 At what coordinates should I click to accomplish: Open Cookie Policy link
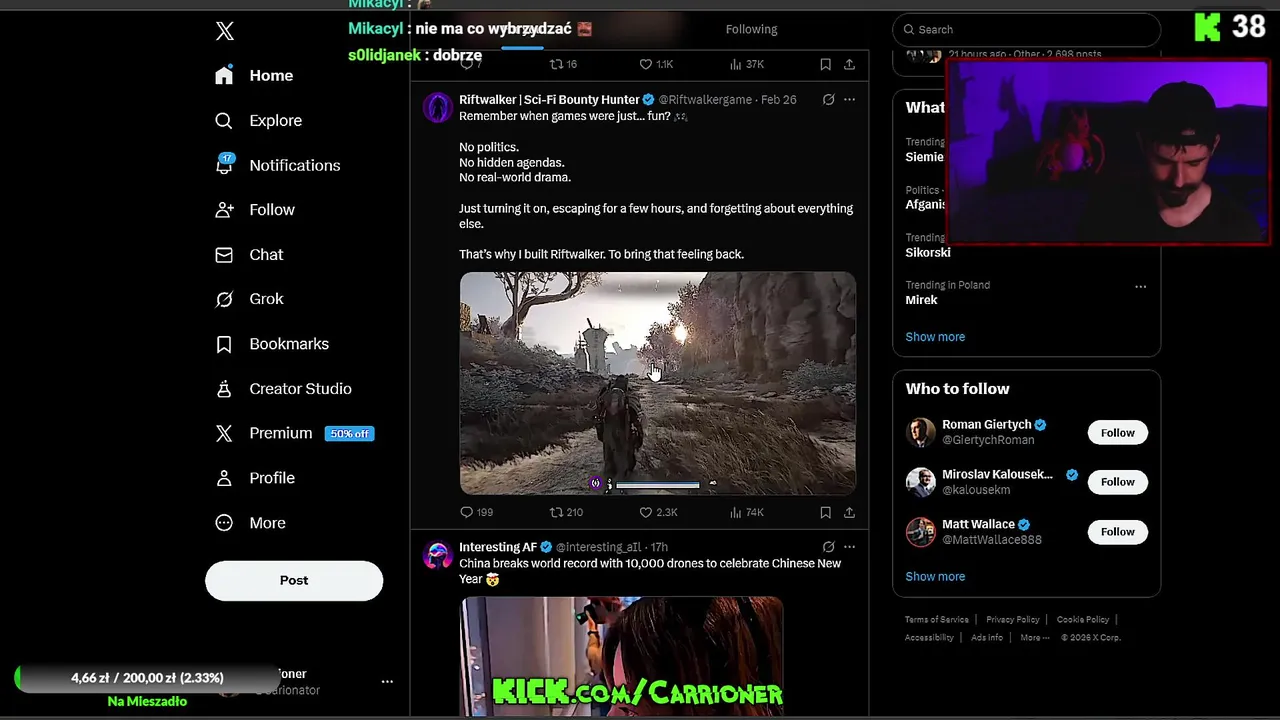(x=1083, y=620)
